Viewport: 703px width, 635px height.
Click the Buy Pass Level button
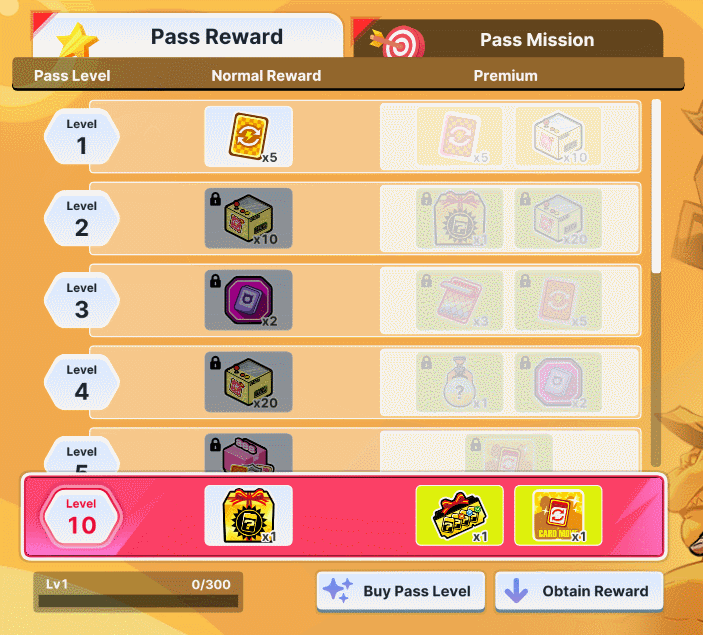[401, 591]
